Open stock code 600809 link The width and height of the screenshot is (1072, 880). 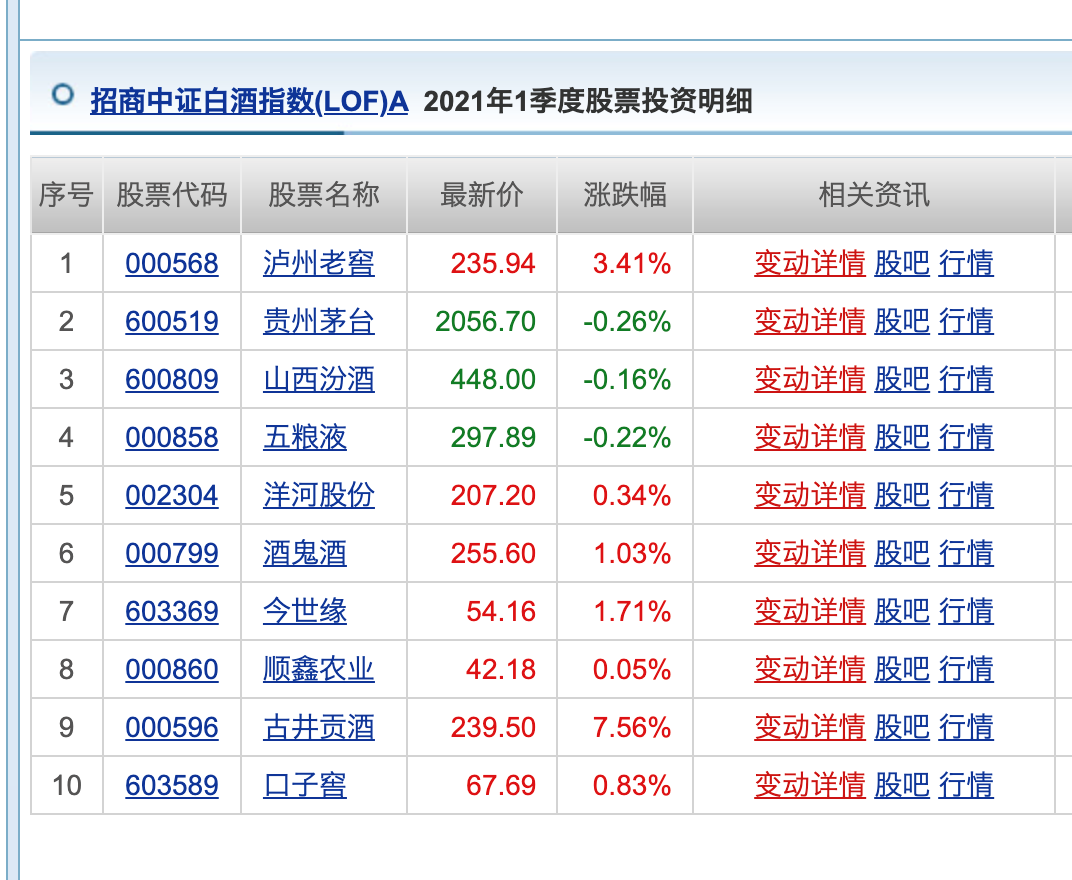pos(172,379)
